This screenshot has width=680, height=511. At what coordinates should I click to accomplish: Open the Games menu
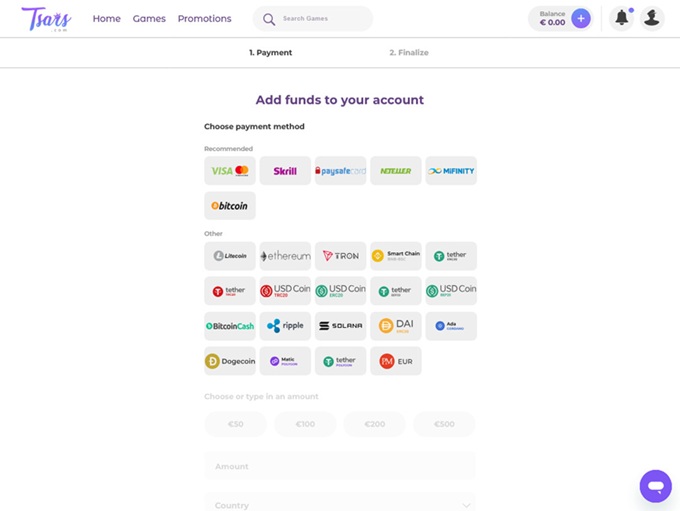pos(149,19)
